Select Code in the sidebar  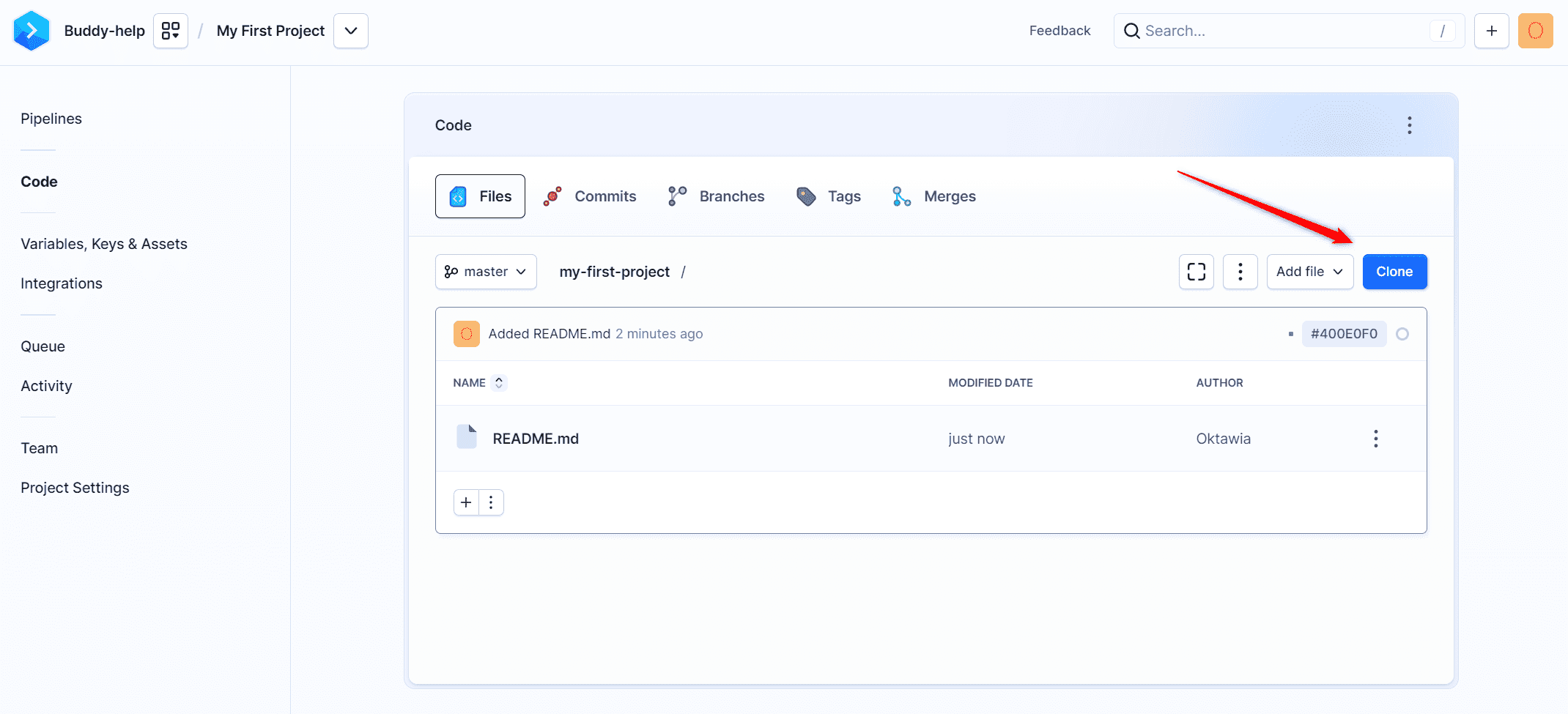click(x=39, y=182)
